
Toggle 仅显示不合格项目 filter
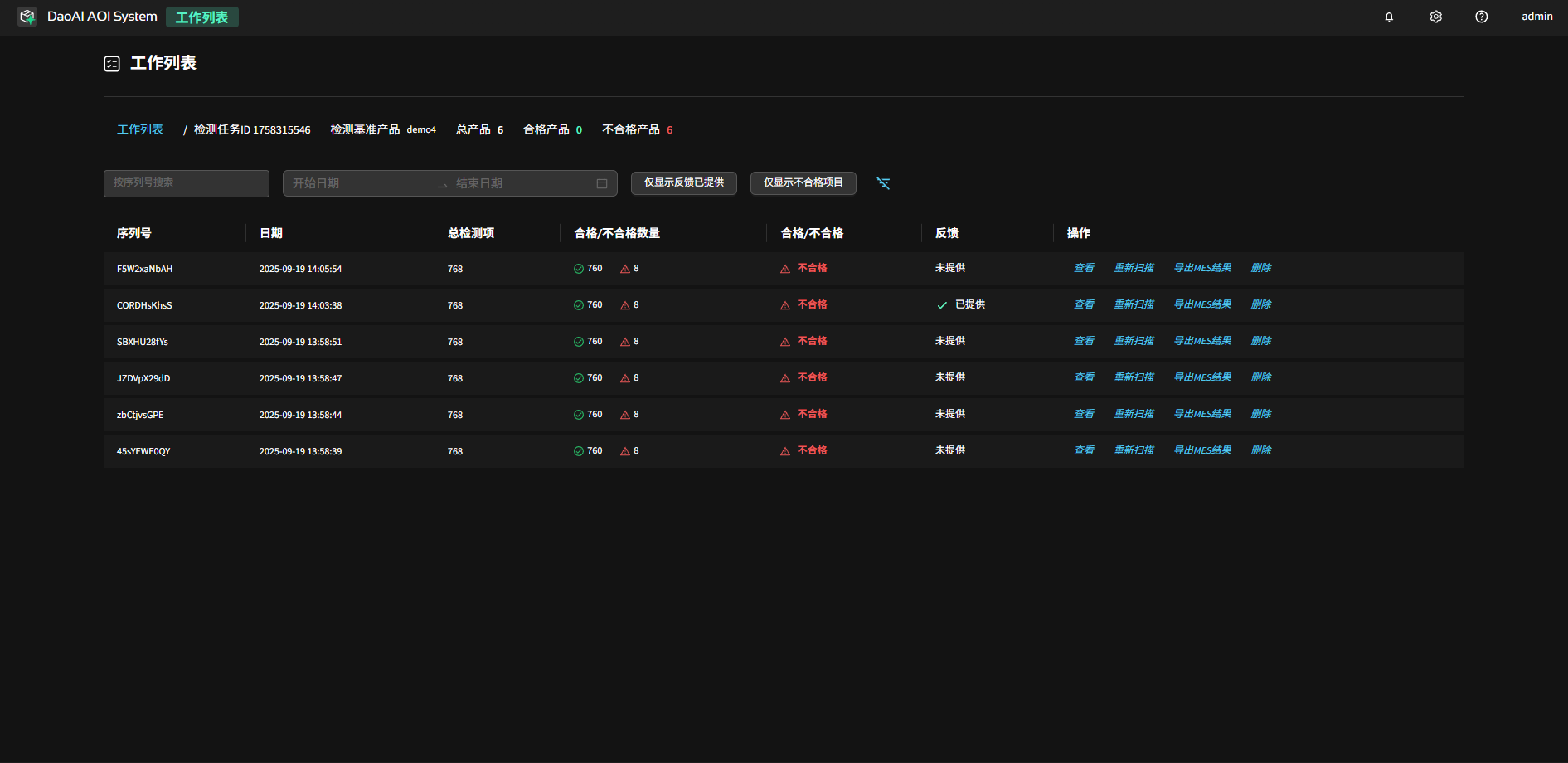pyautogui.click(x=803, y=183)
